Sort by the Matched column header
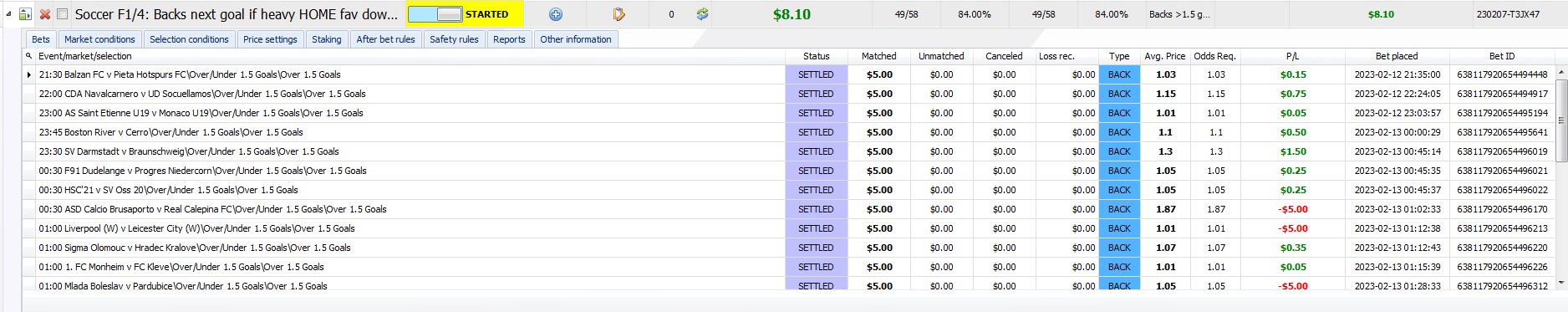Image resolution: width=1568 pixels, height=312 pixels. pos(879,56)
